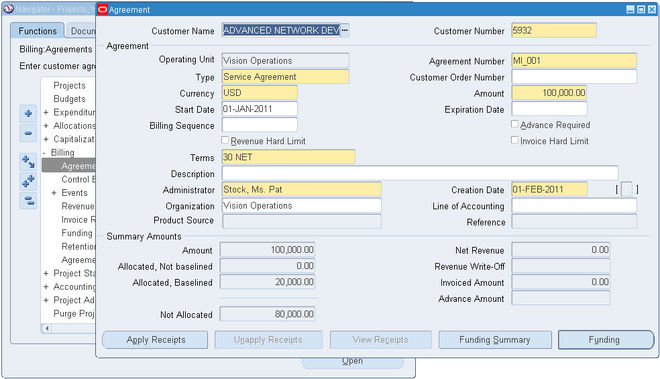The height and width of the screenshot is (379, 660).
Task: Click the Start Date field
Action: coord(259,109)
